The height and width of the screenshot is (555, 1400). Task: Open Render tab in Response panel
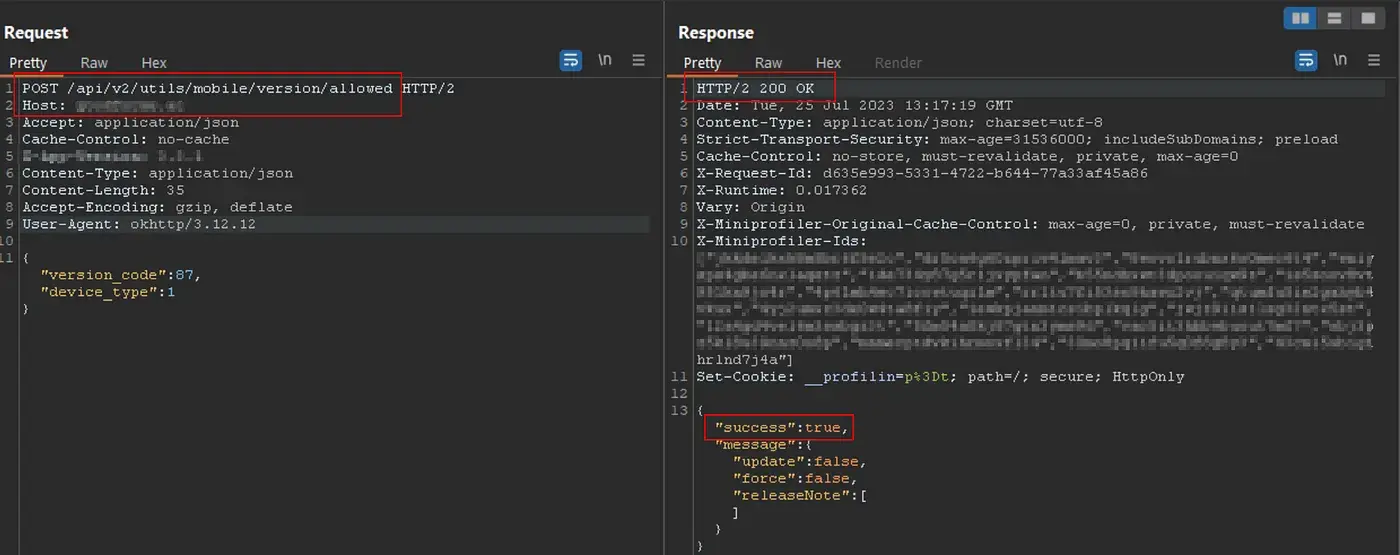898,63
